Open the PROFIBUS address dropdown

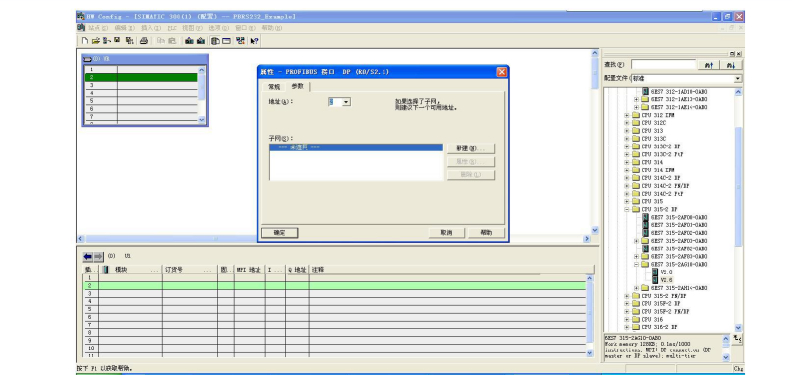pos(346,102)
